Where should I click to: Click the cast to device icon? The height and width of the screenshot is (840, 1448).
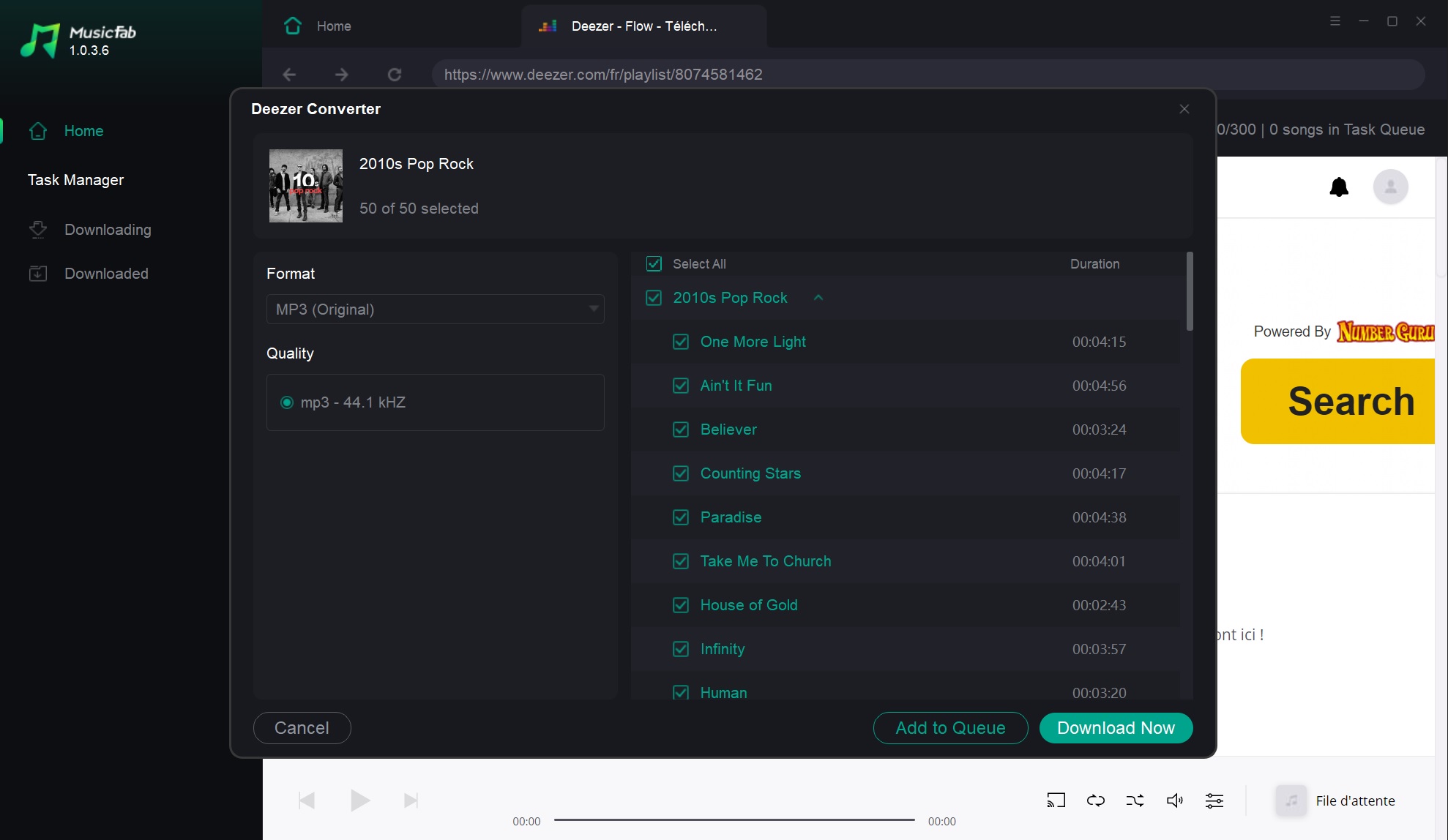(x=1056, y=800)
